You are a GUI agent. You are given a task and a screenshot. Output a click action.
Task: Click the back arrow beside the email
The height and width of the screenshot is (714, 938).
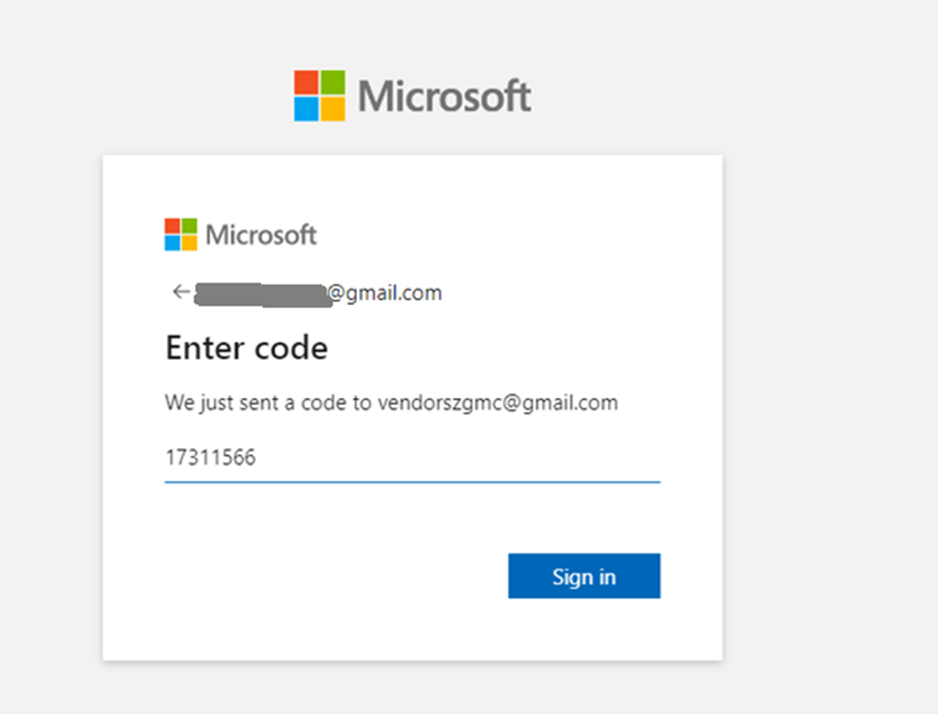pyautogui.click(x=180, y=292)
